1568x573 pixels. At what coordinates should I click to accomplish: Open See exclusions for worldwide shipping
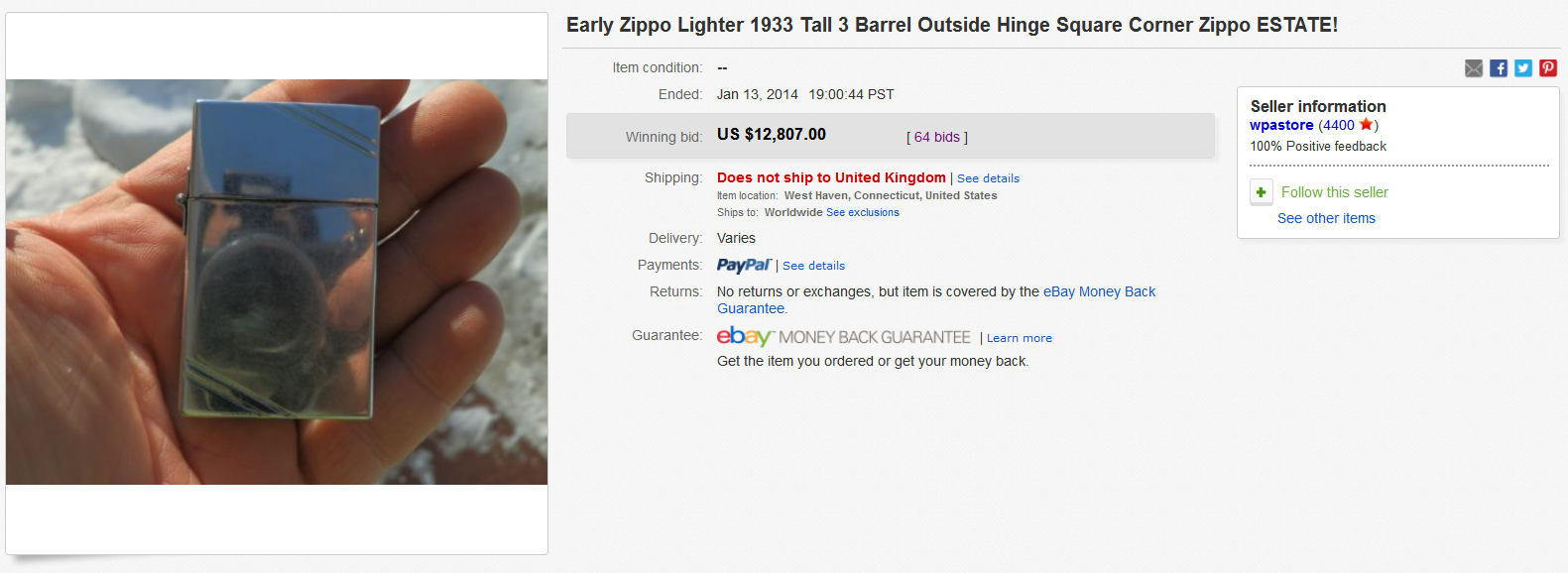862,212
